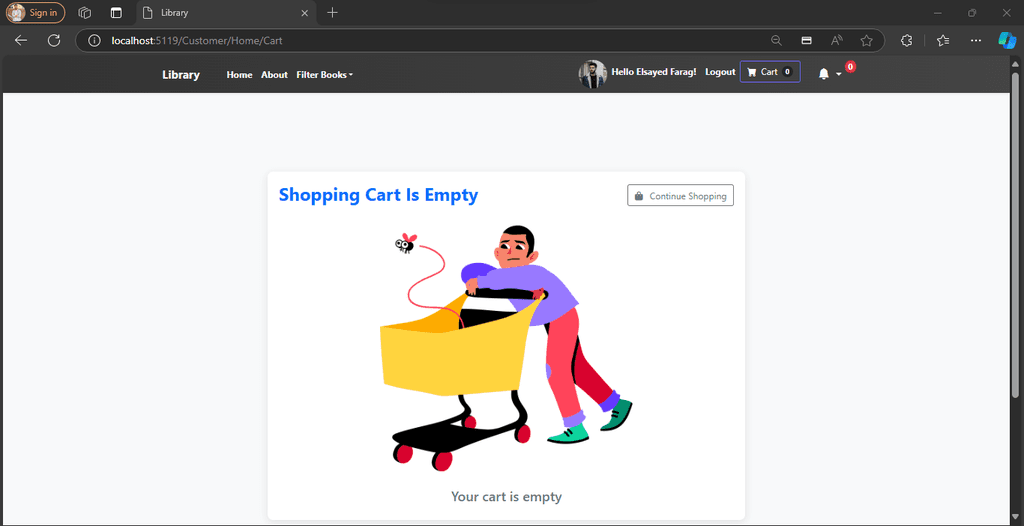The height and width of the screenshot is (526, 1024).
Task: Click the Your cart is empty text
Action: coord(506,497)
